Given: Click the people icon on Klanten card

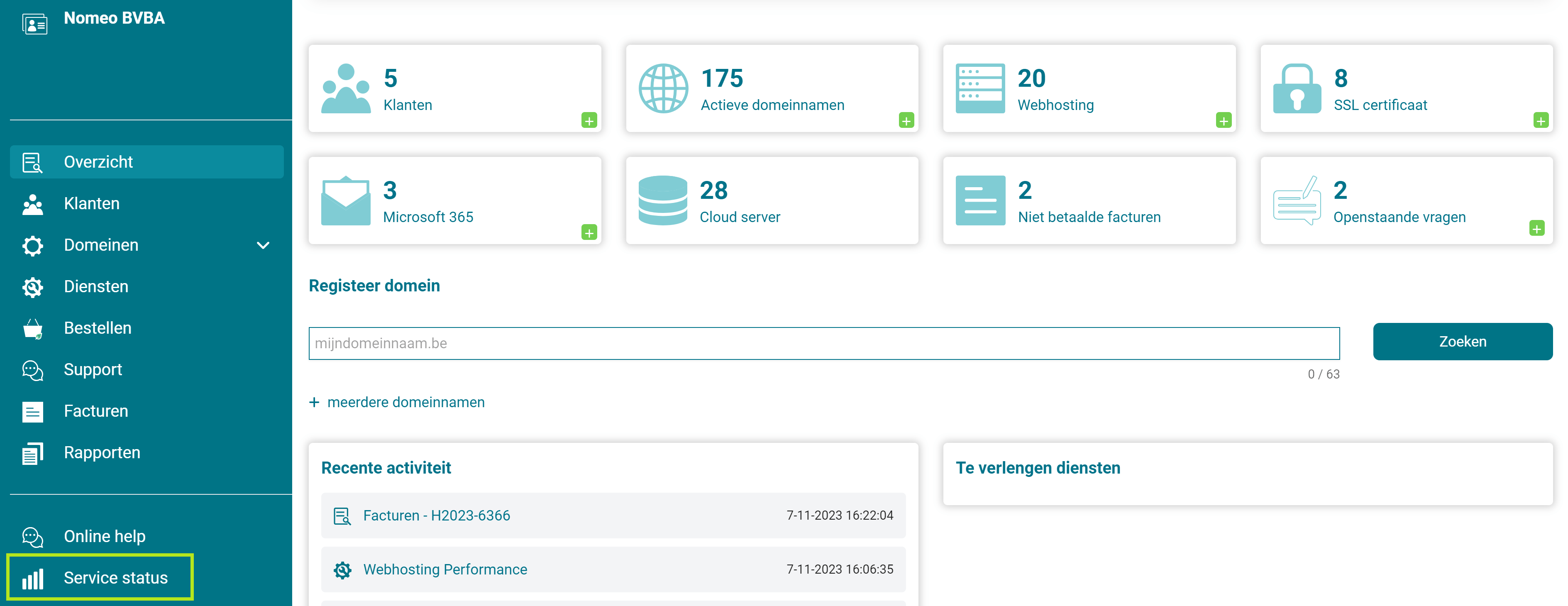Looking at the screenshot, I should (346, 88).
